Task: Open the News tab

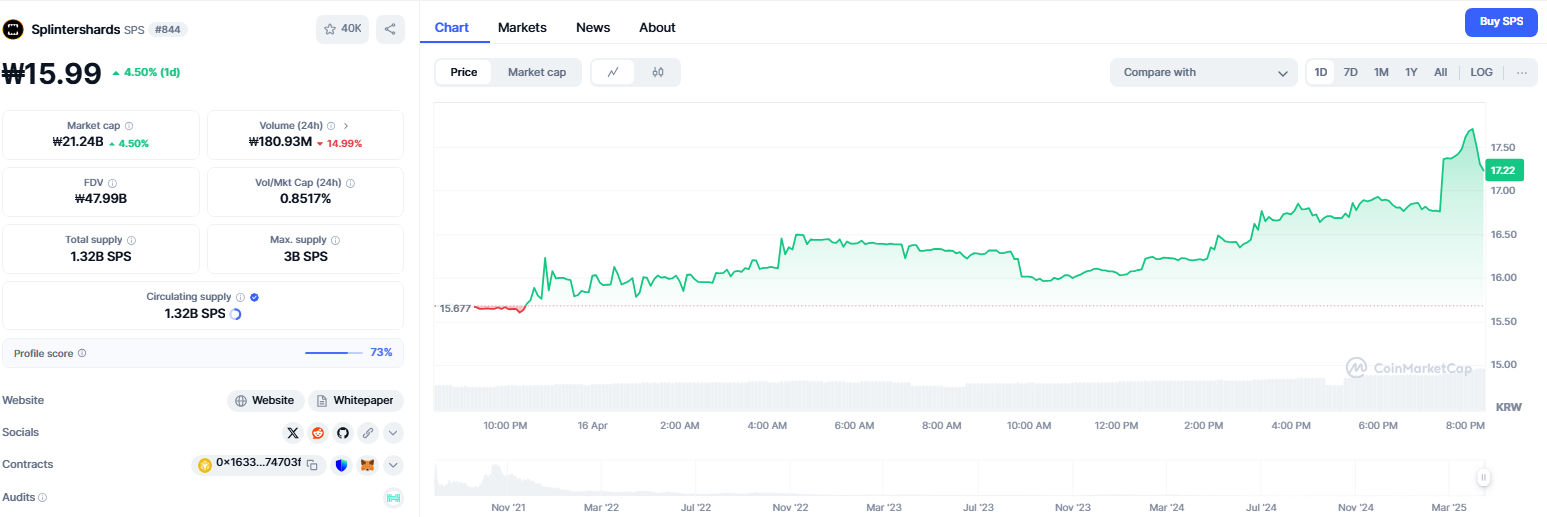Action: click(593, 28)
